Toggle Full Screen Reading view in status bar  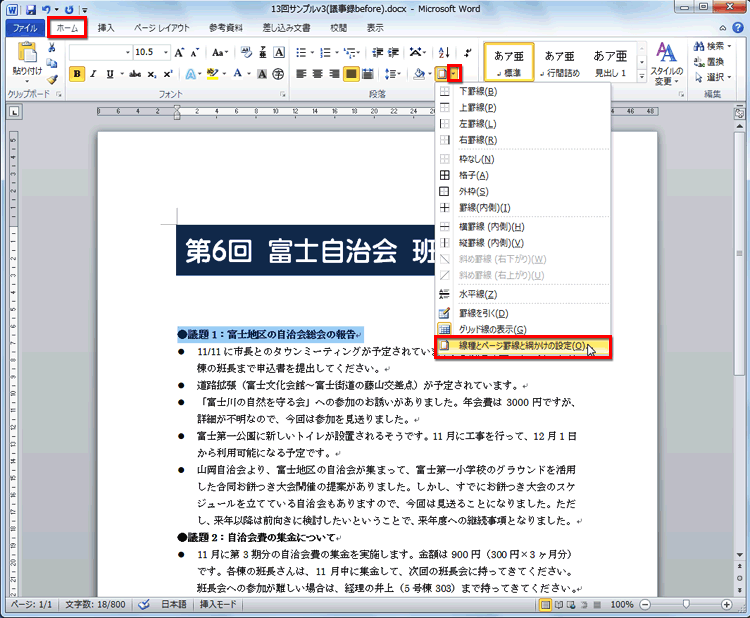tap(558, 605)
